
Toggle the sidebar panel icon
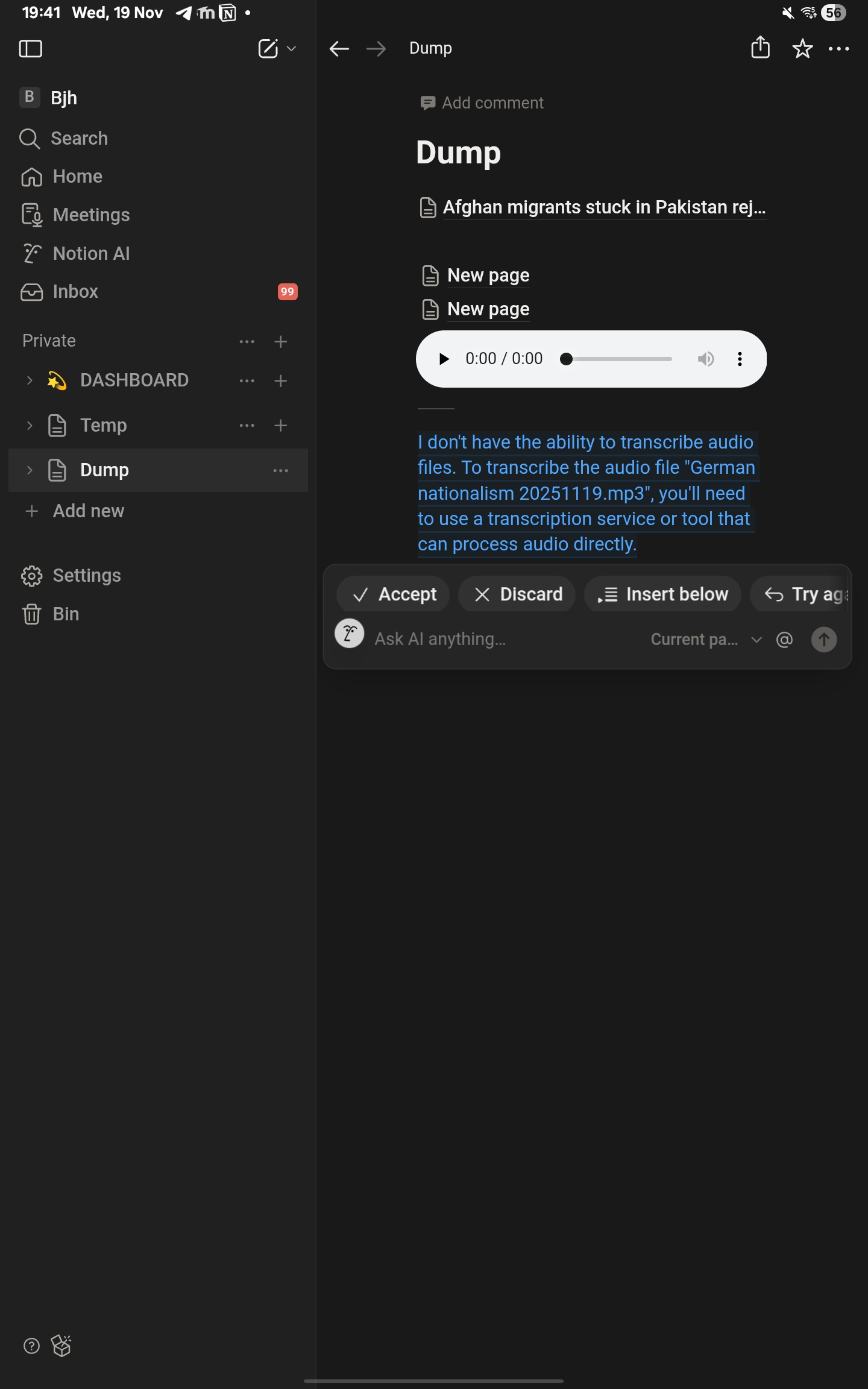pyautogui.click(x=31, y=49)
